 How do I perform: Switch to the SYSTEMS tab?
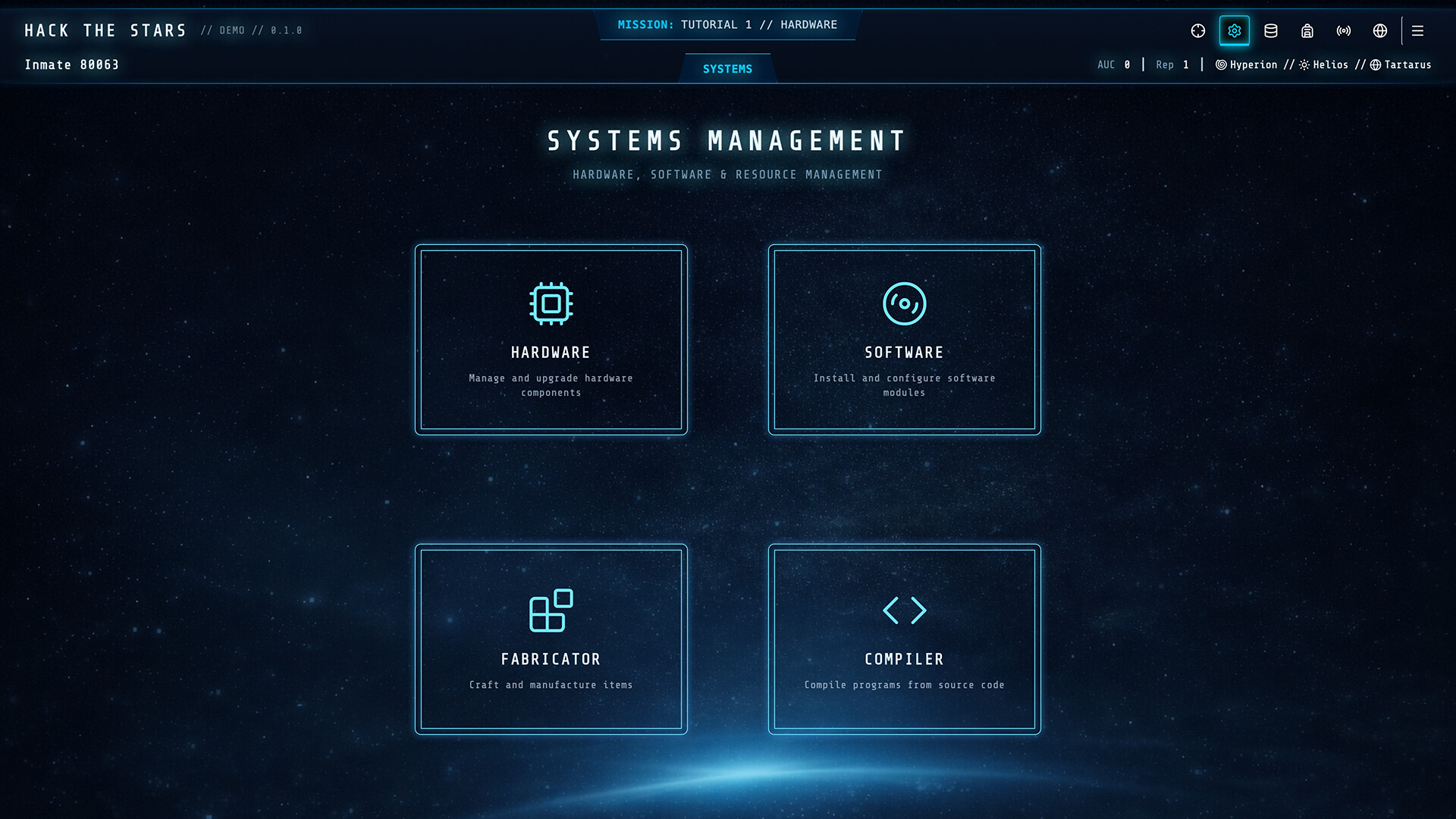pyautogui.click(x=726, y=68)
